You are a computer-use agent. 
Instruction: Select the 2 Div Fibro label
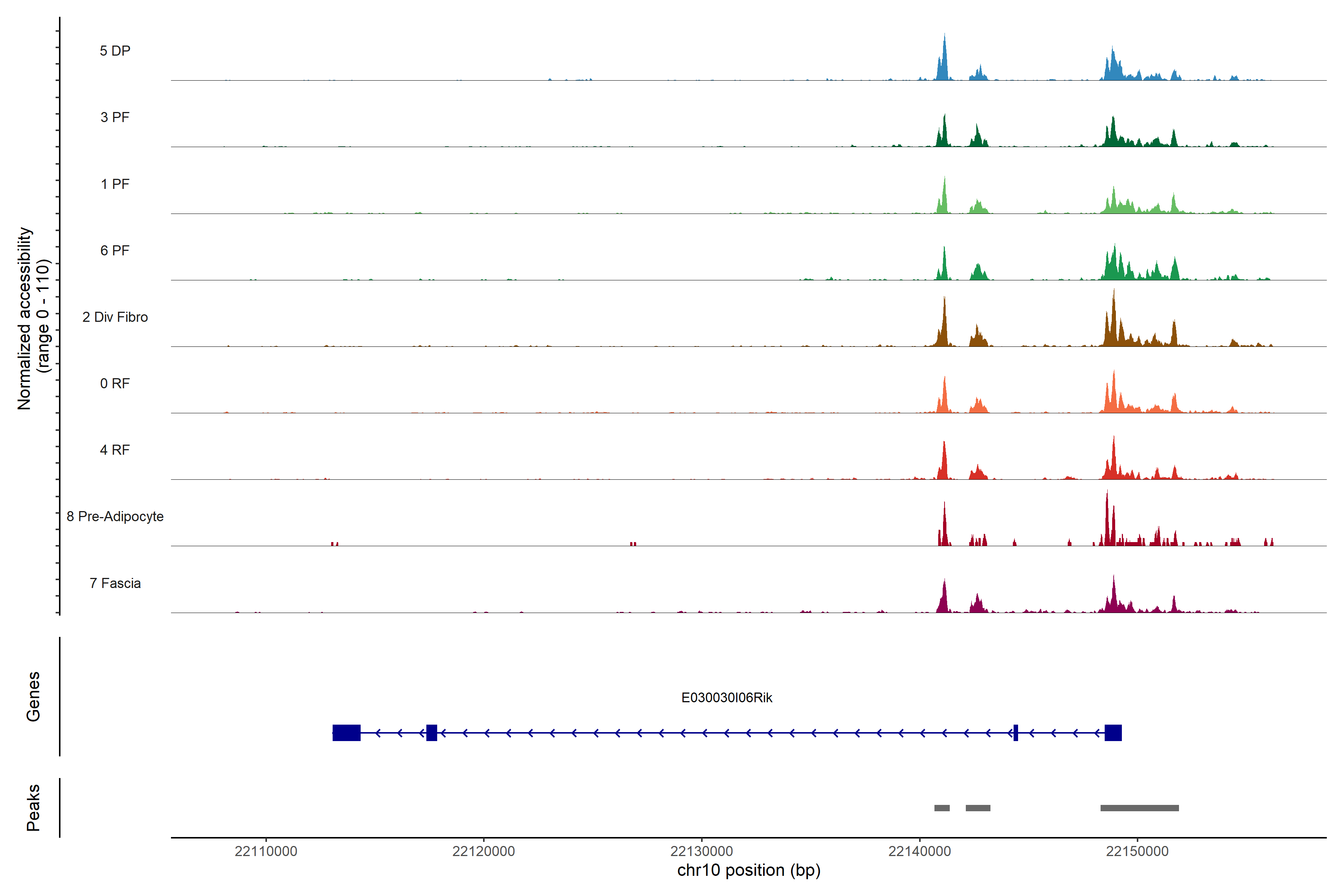tap(115, 317)
